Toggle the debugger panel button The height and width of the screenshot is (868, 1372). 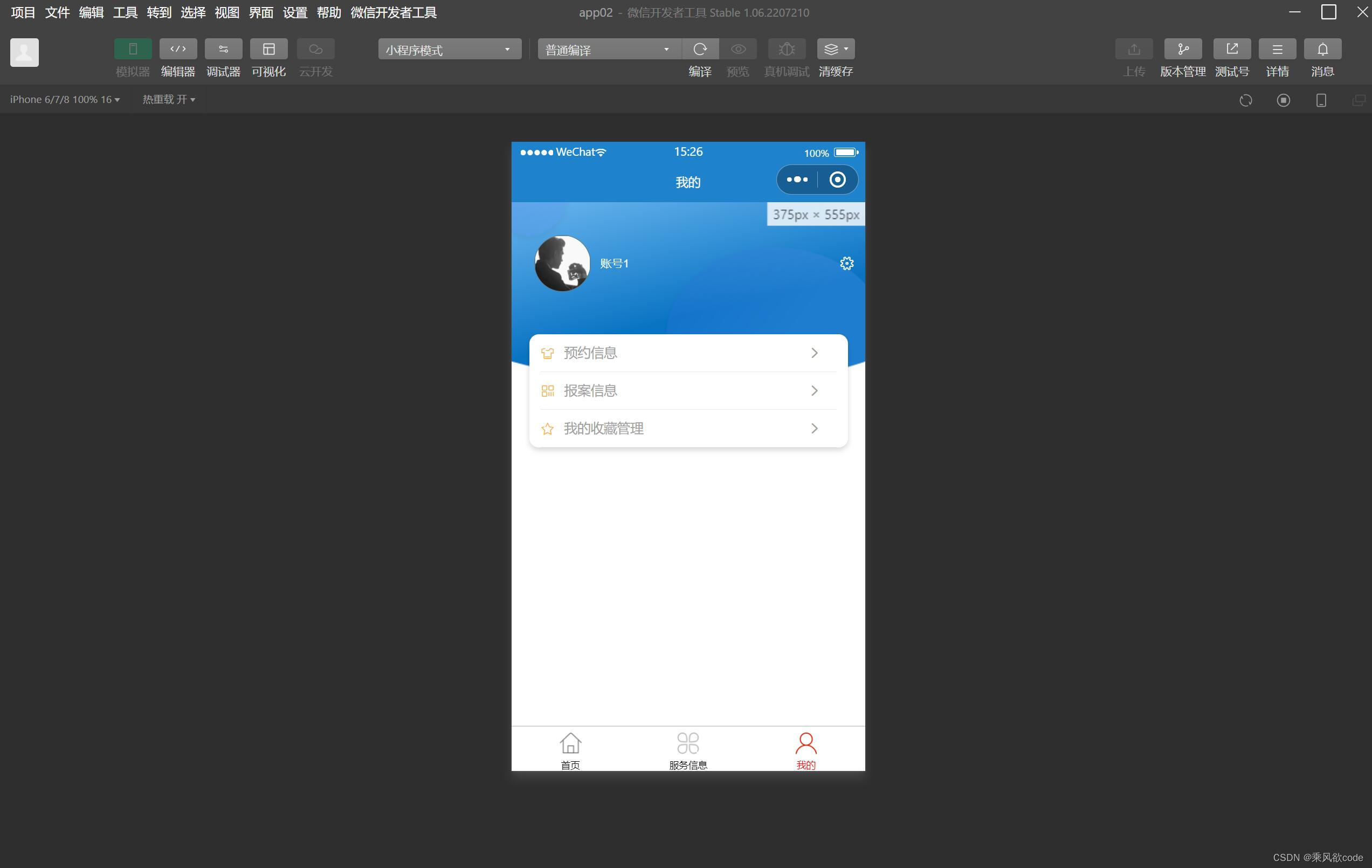coord(223,49)
